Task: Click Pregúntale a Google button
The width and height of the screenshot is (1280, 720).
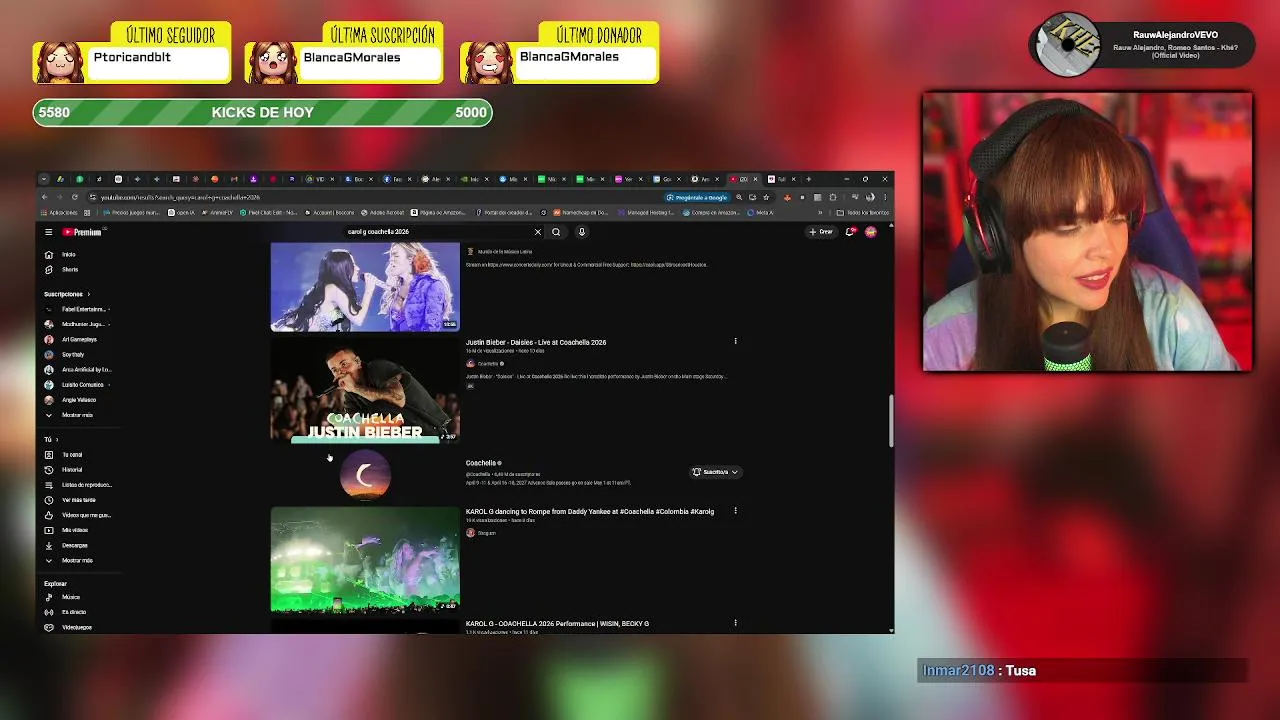Action: click(x=696, y=197)
